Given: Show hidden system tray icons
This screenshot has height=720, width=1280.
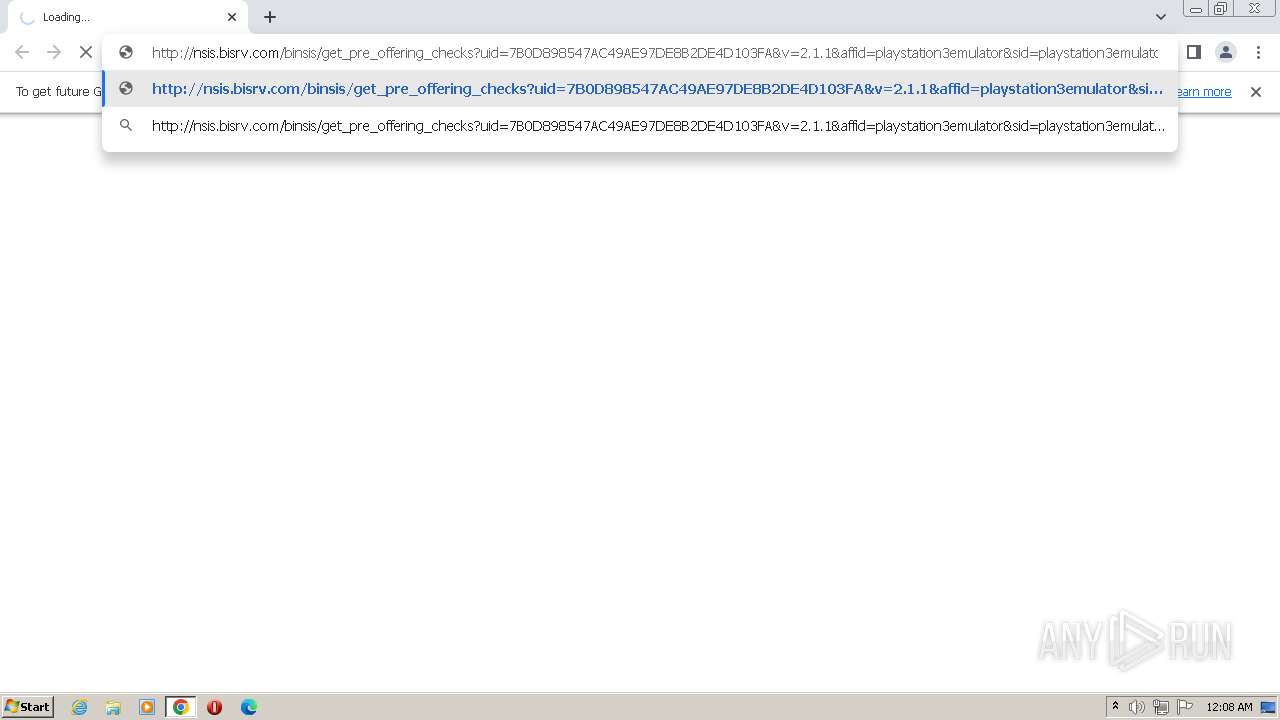Looking at the screenshot, I should (1115, 707).
